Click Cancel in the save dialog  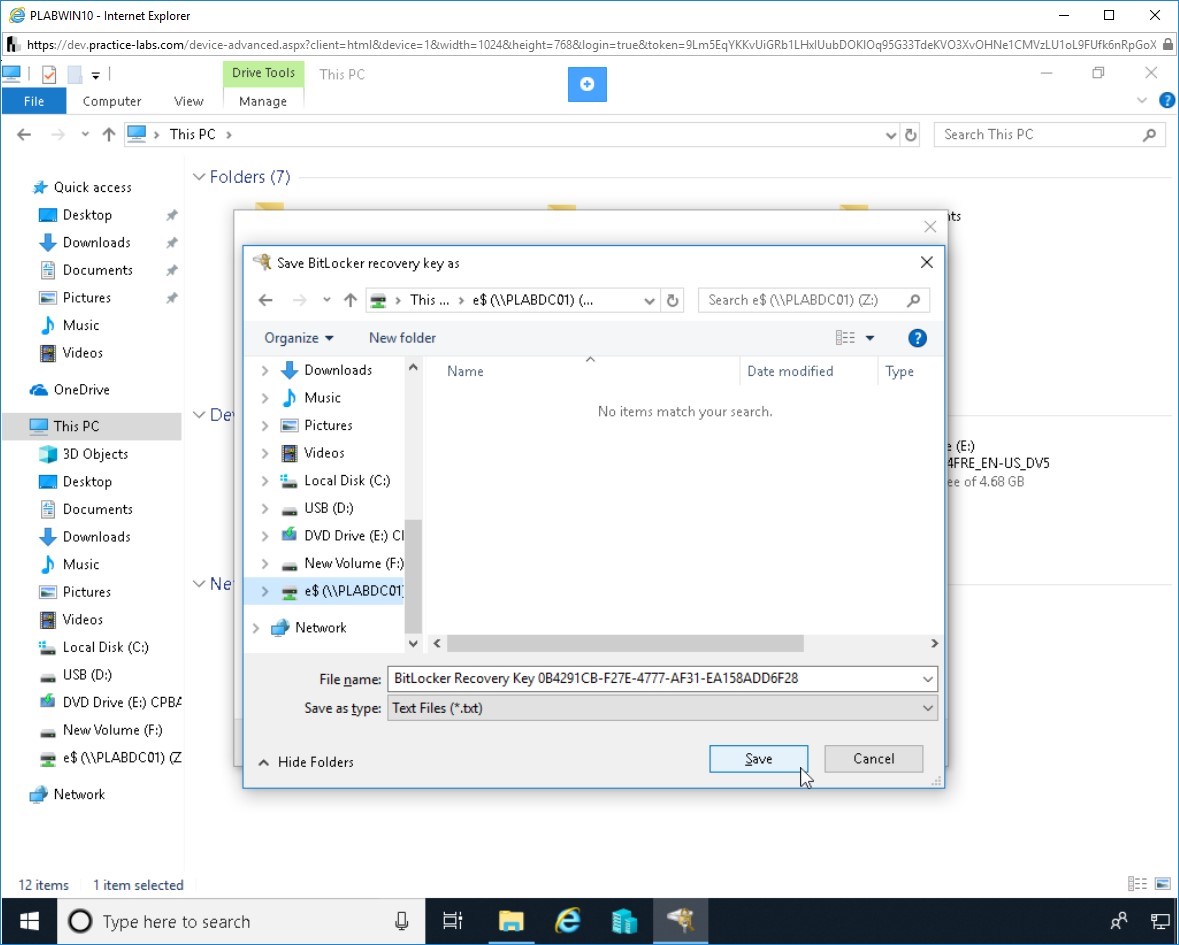[x=873, y=759]
